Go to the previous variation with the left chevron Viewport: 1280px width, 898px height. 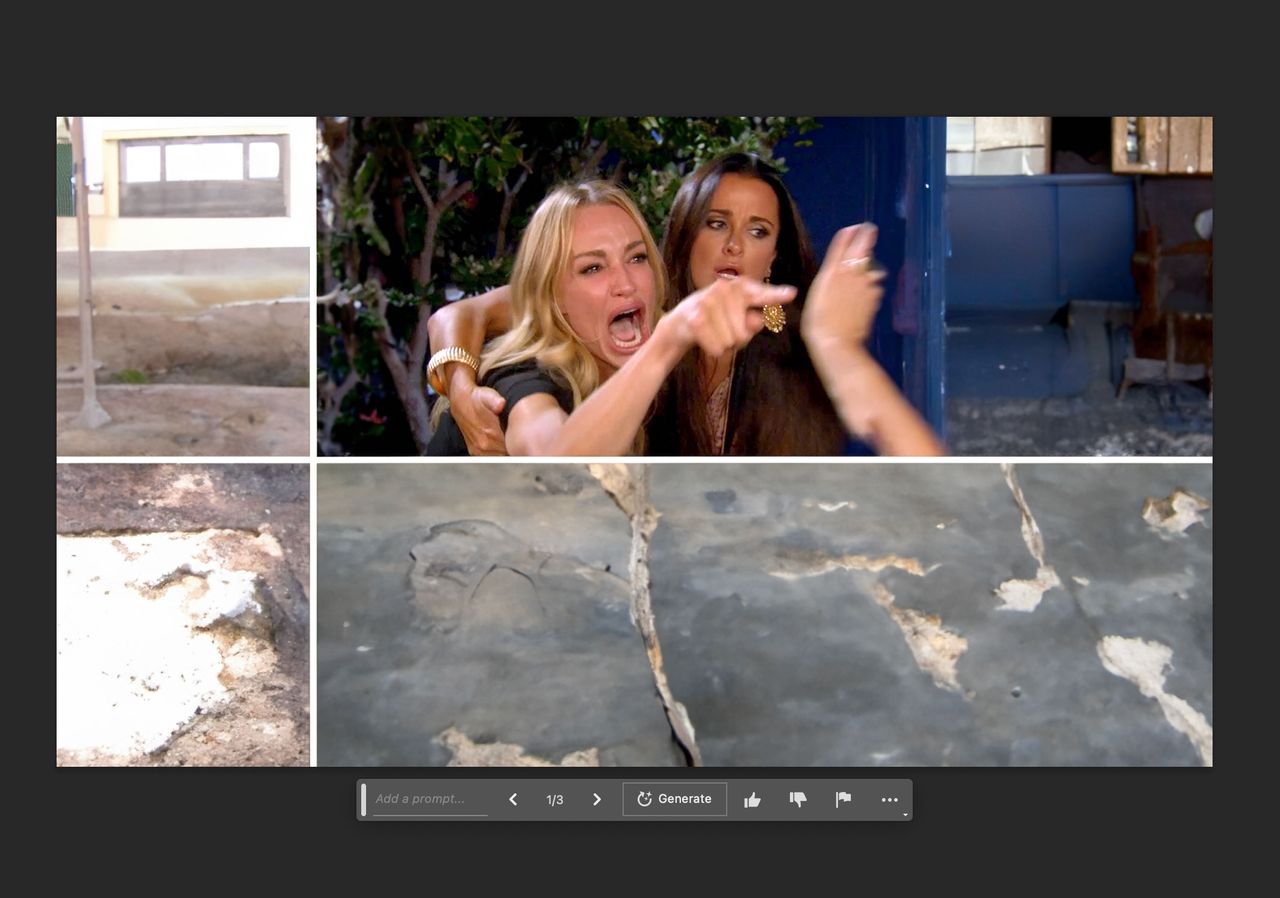point(513,799)
